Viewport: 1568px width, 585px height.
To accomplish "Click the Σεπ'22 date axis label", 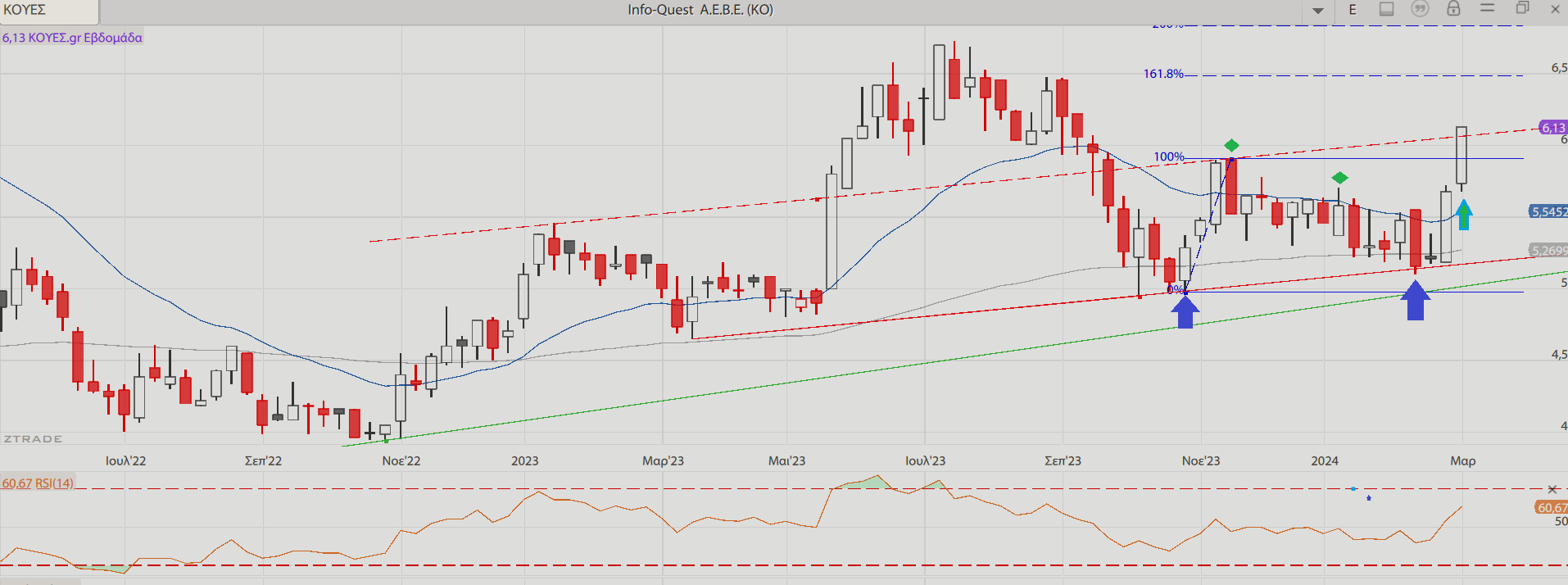I will (x=263, y=461).
